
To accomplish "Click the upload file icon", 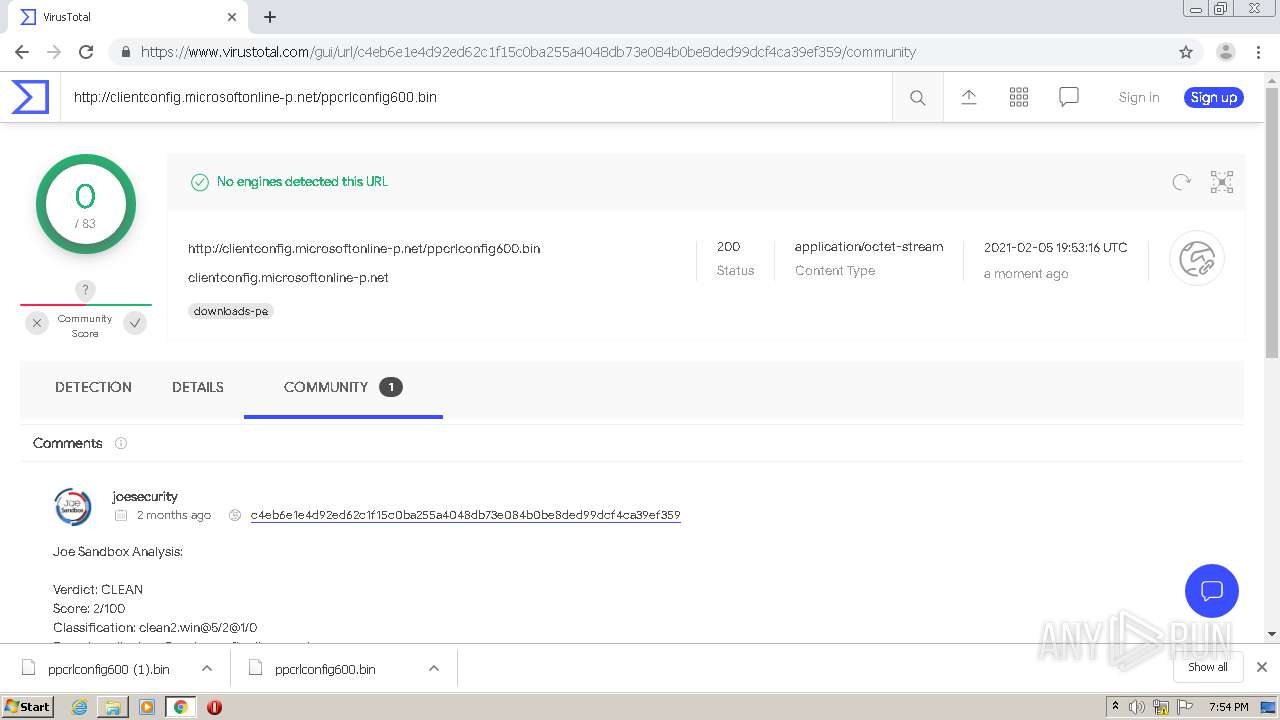I will (968, 97).
